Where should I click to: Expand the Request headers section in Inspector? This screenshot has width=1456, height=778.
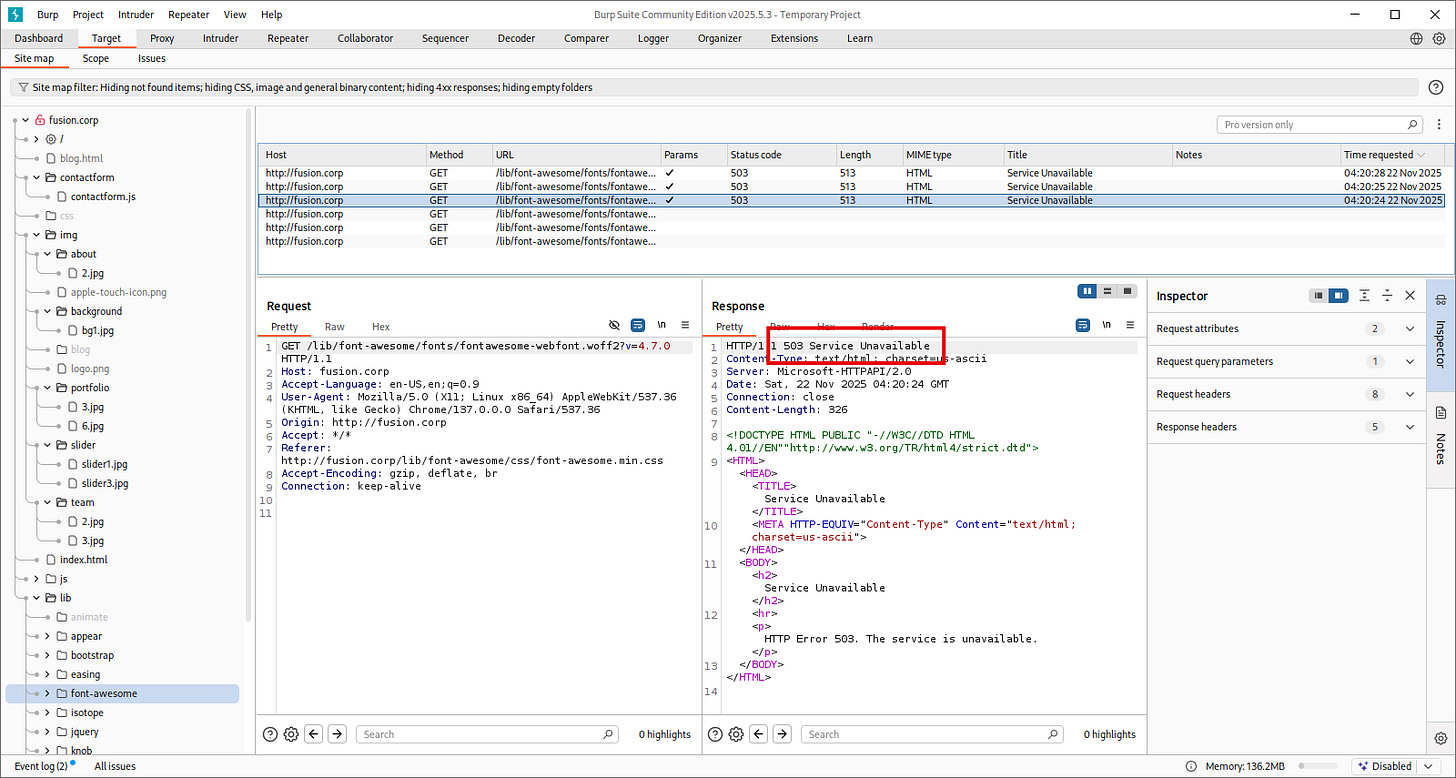point(1409,394)
